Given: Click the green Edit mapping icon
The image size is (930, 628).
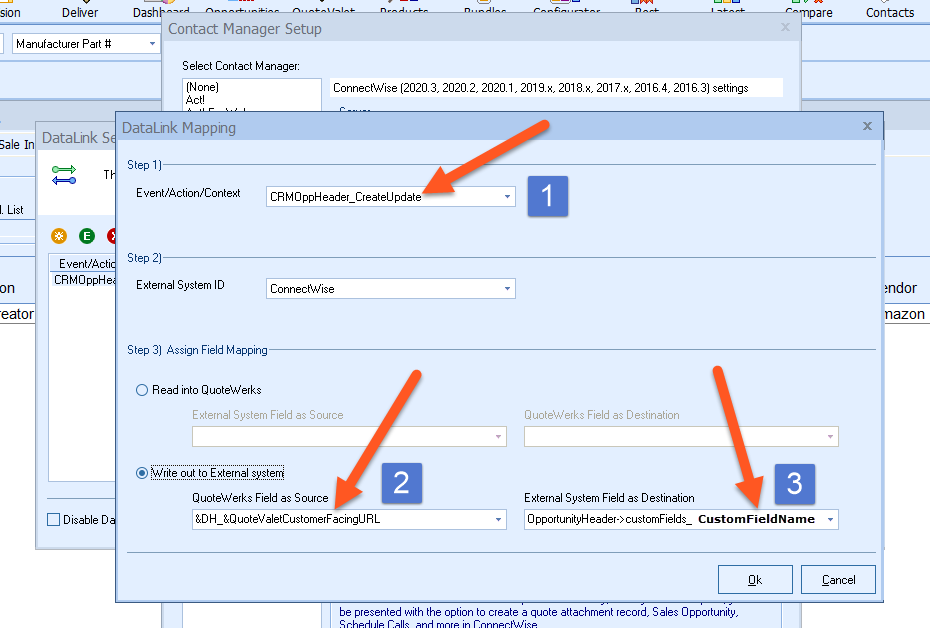Looking at the screenshot, I should click(87, 236).
